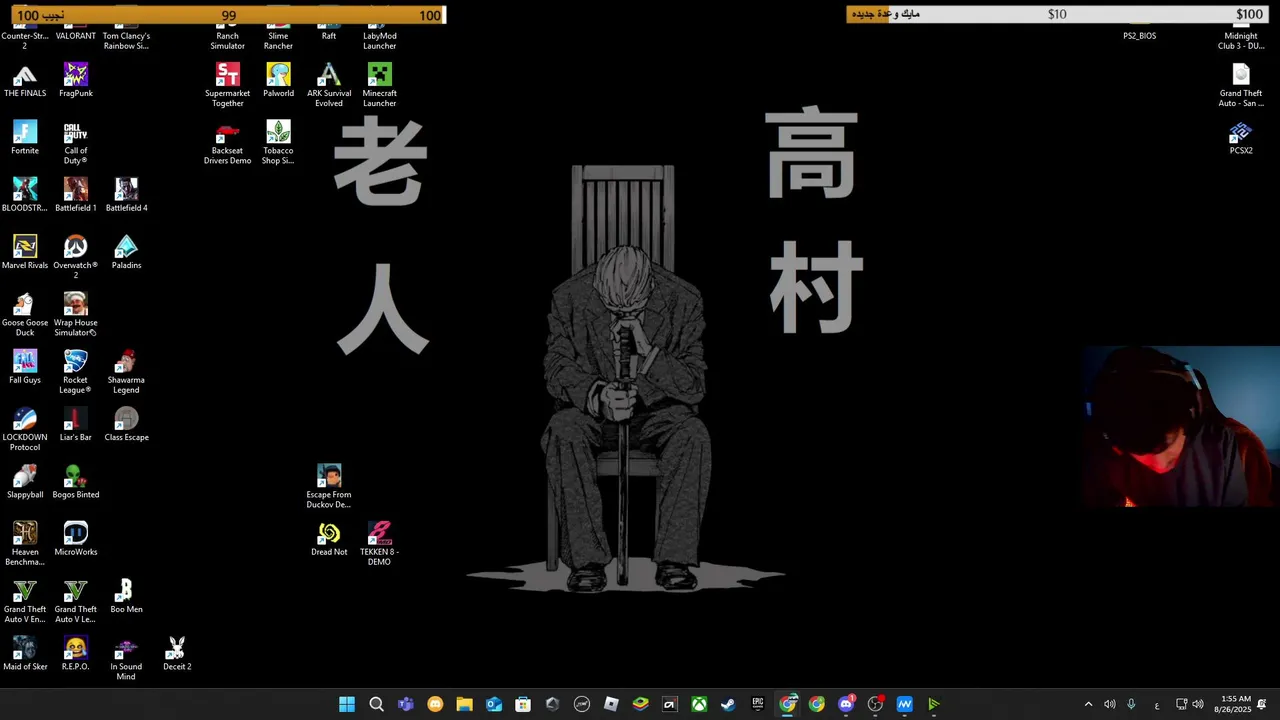Open taskbar Search
The width and height of the screenshot is (1280, 720).
tap(376, 704)
